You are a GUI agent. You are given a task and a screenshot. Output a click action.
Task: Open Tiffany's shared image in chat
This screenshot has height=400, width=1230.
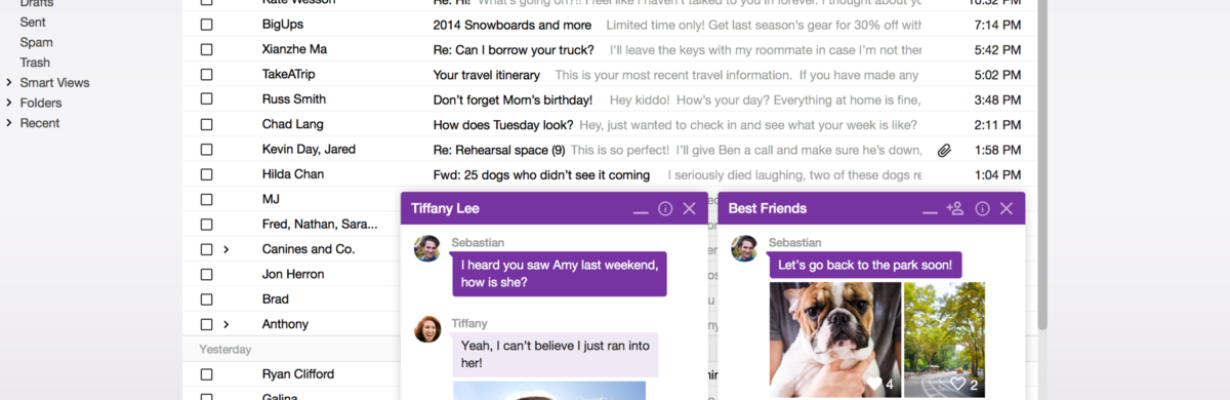(549, 391)
